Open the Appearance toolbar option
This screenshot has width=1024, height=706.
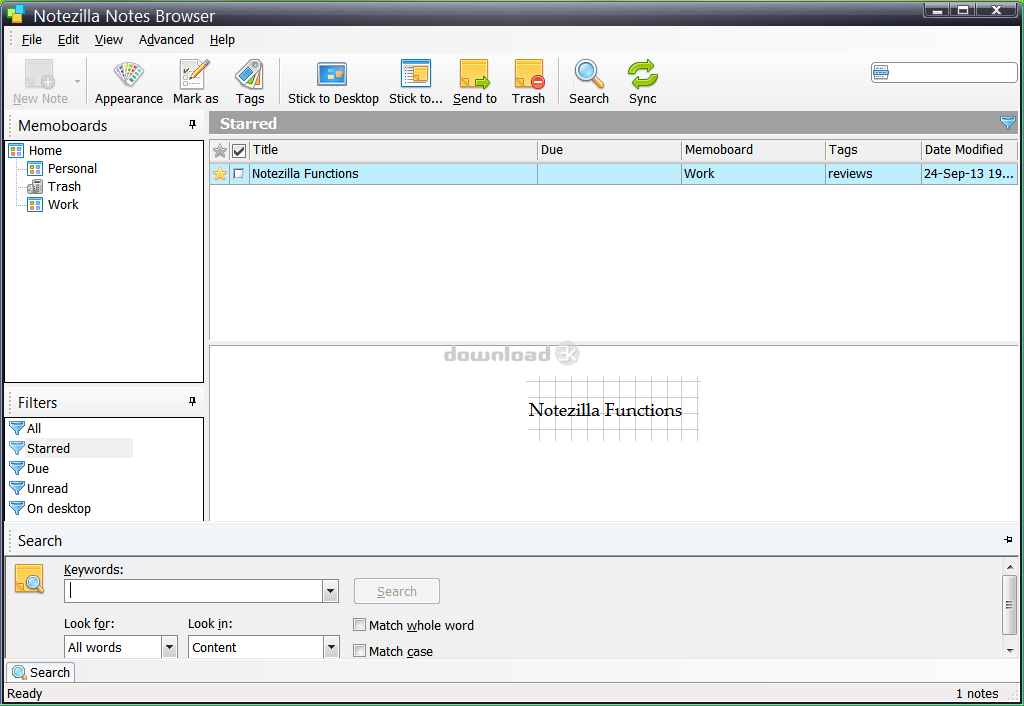pyautogui.click(x=129, y=82)
